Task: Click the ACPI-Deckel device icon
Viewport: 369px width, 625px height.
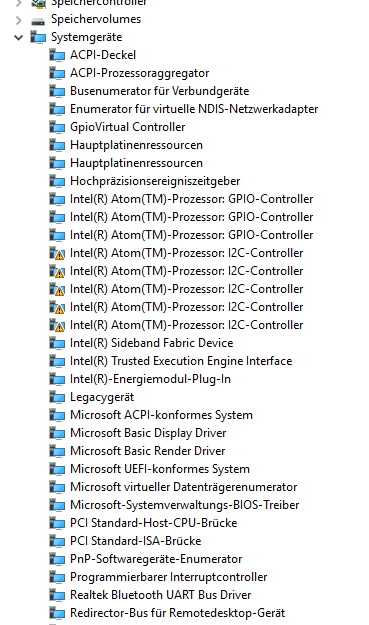Action: coord(57,55)
